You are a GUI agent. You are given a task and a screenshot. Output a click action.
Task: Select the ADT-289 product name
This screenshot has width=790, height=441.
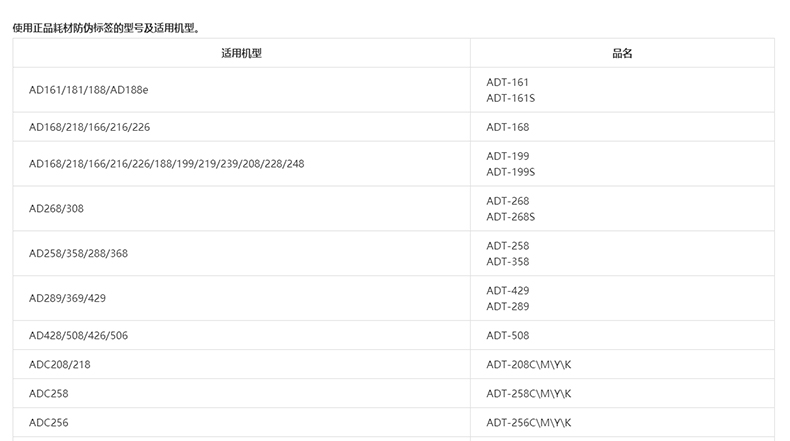coord(507,306)
